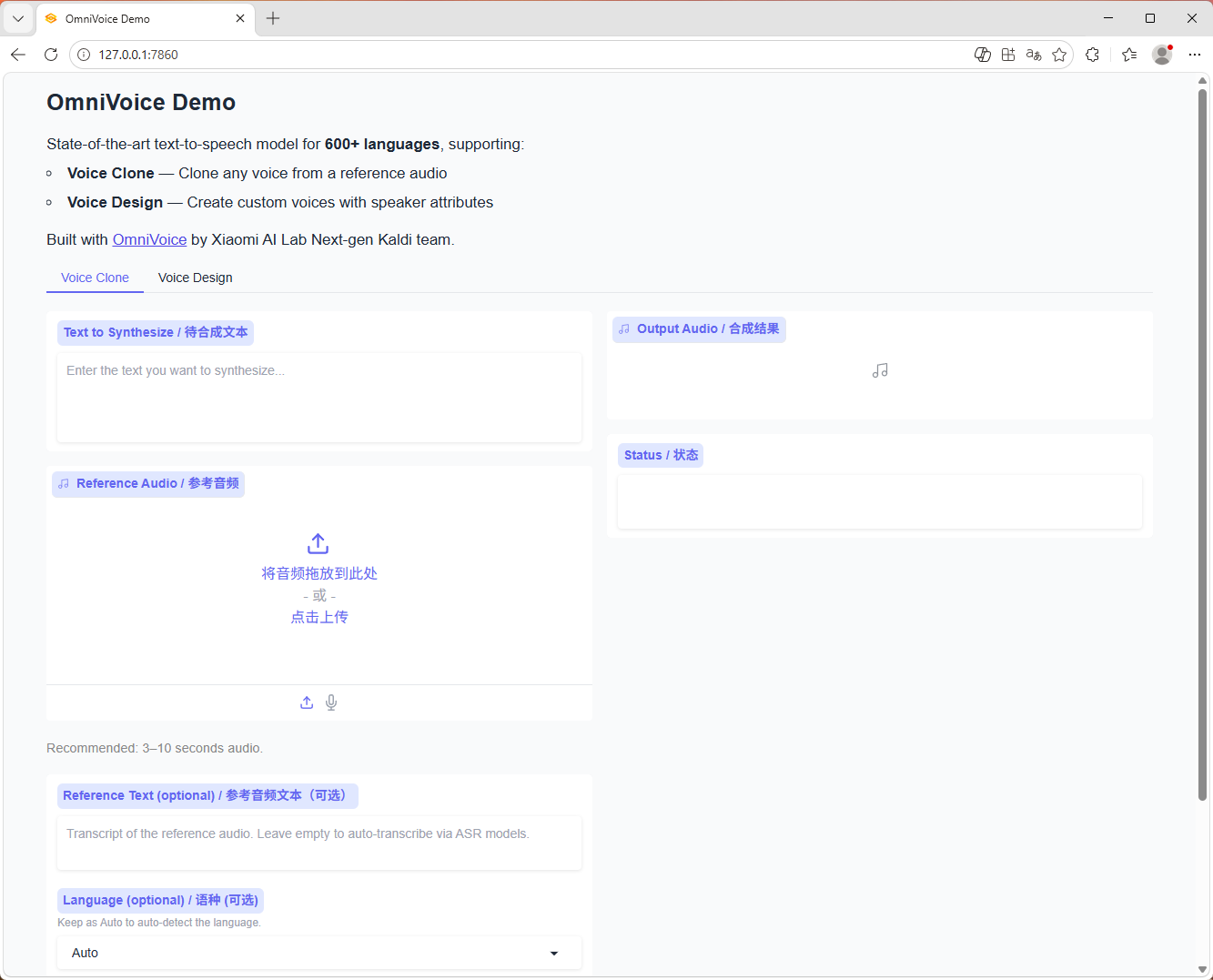Select the microphone record icon
Screen dimensions: 1213x980
coord(331,702)
